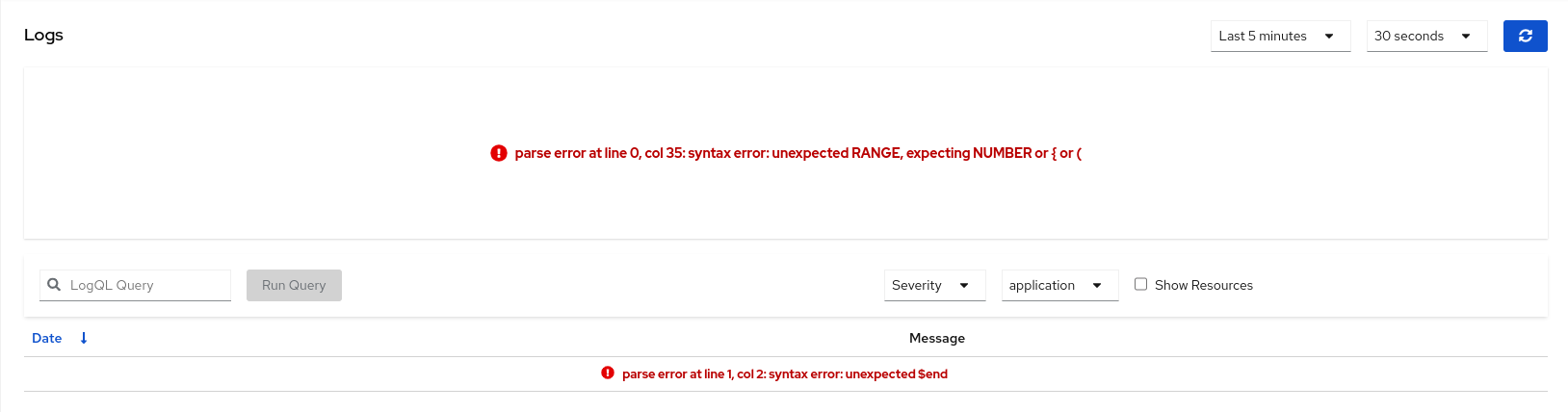Click the error icon in the logs table

[x=608, y=373]
